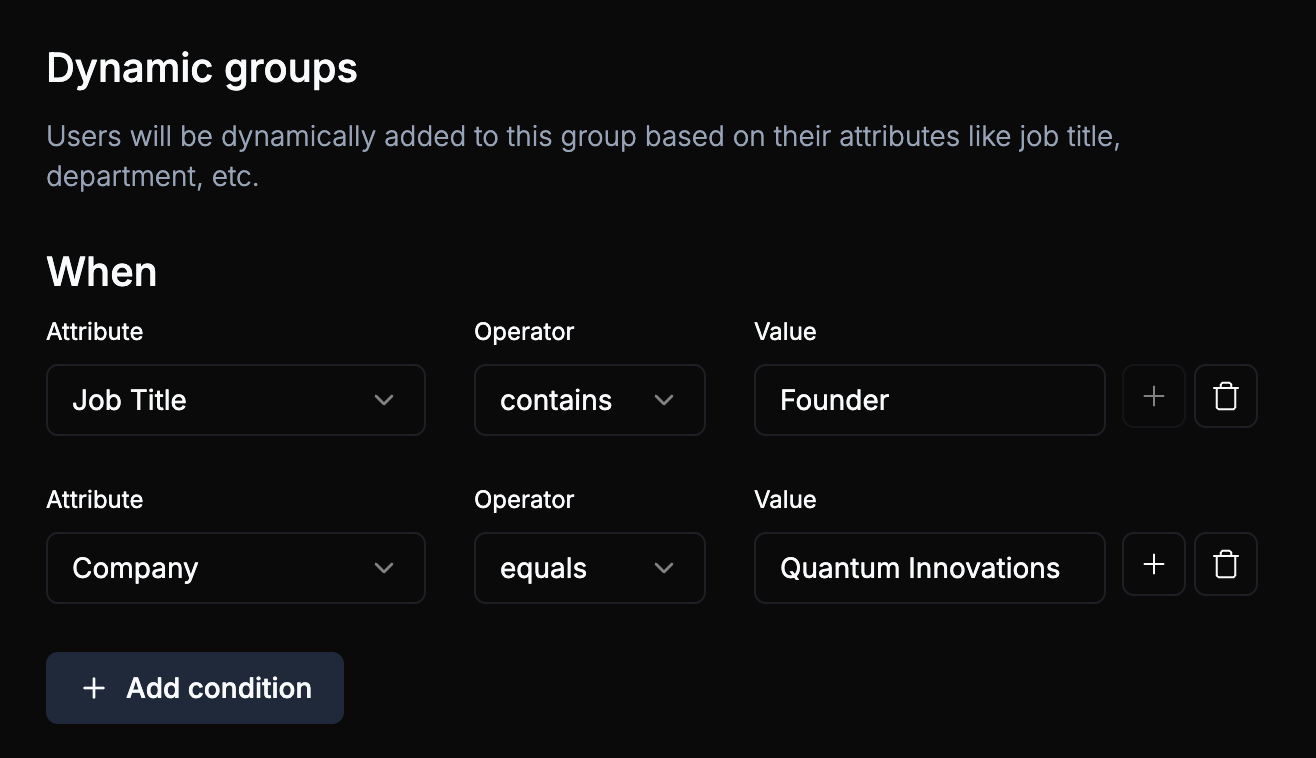
Task: Delete the Job Title condition row
Action: coord(1226,397)
